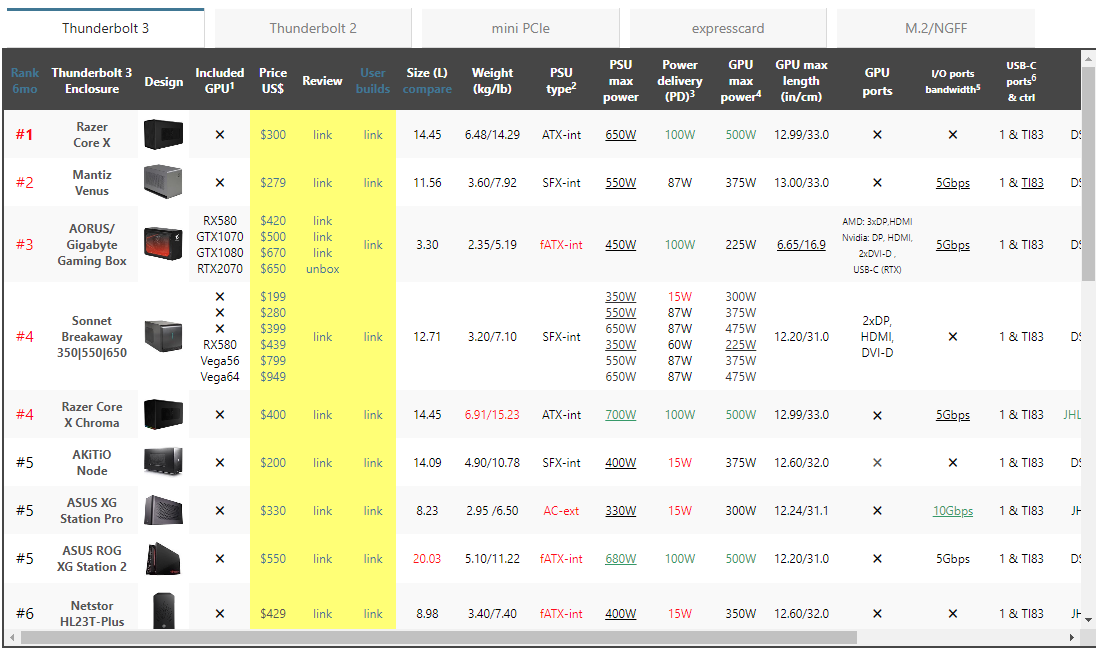1096x649 pixels.
Task: Click the Netstor HL23T-Plus enclosure name
Action: click(92, 613)
